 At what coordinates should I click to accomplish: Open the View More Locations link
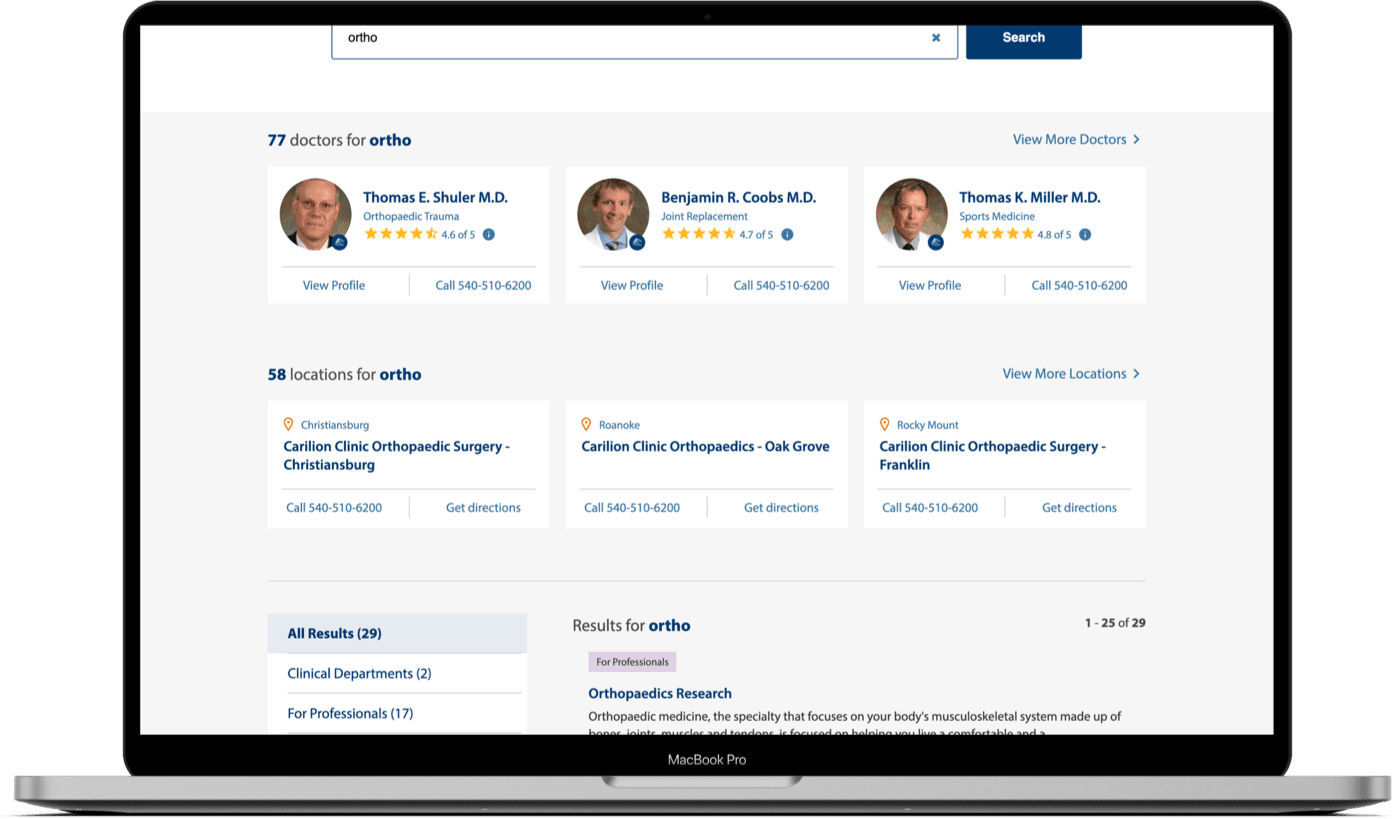coord(1071,374)
